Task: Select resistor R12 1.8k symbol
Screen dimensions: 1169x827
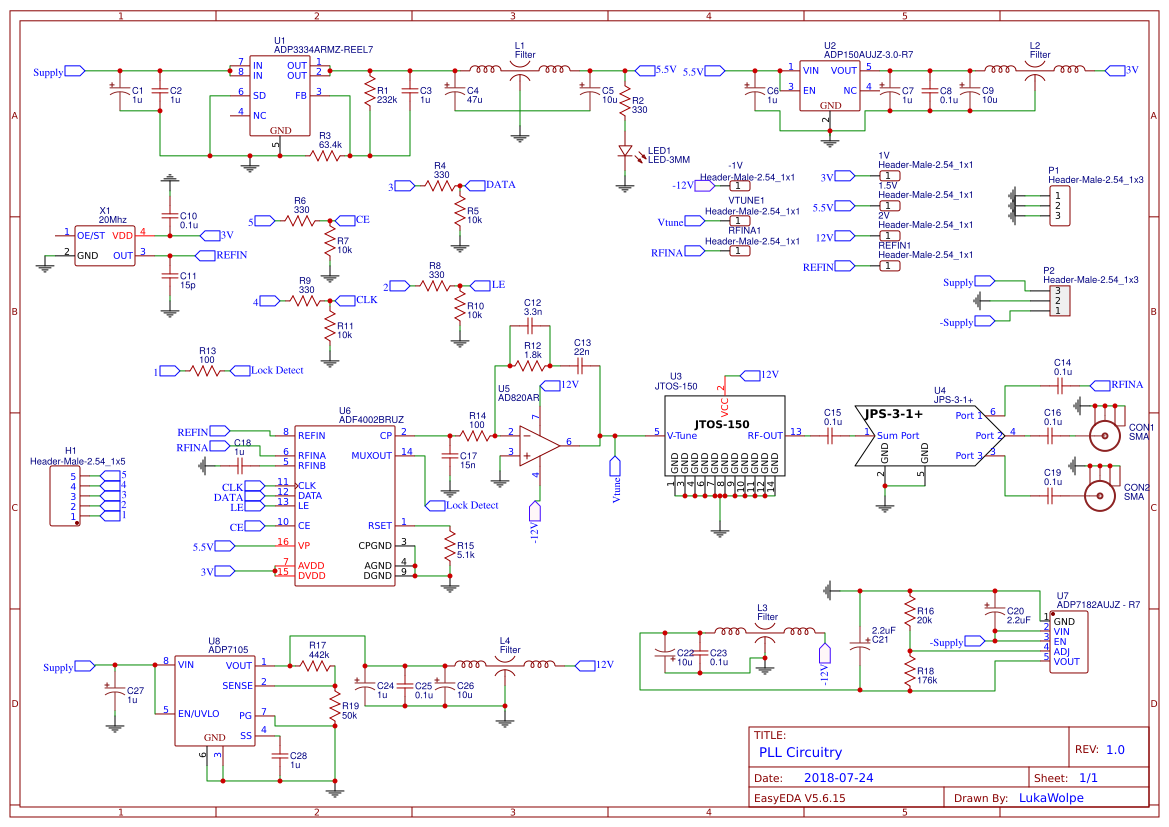Action: (x=530, y=365)
